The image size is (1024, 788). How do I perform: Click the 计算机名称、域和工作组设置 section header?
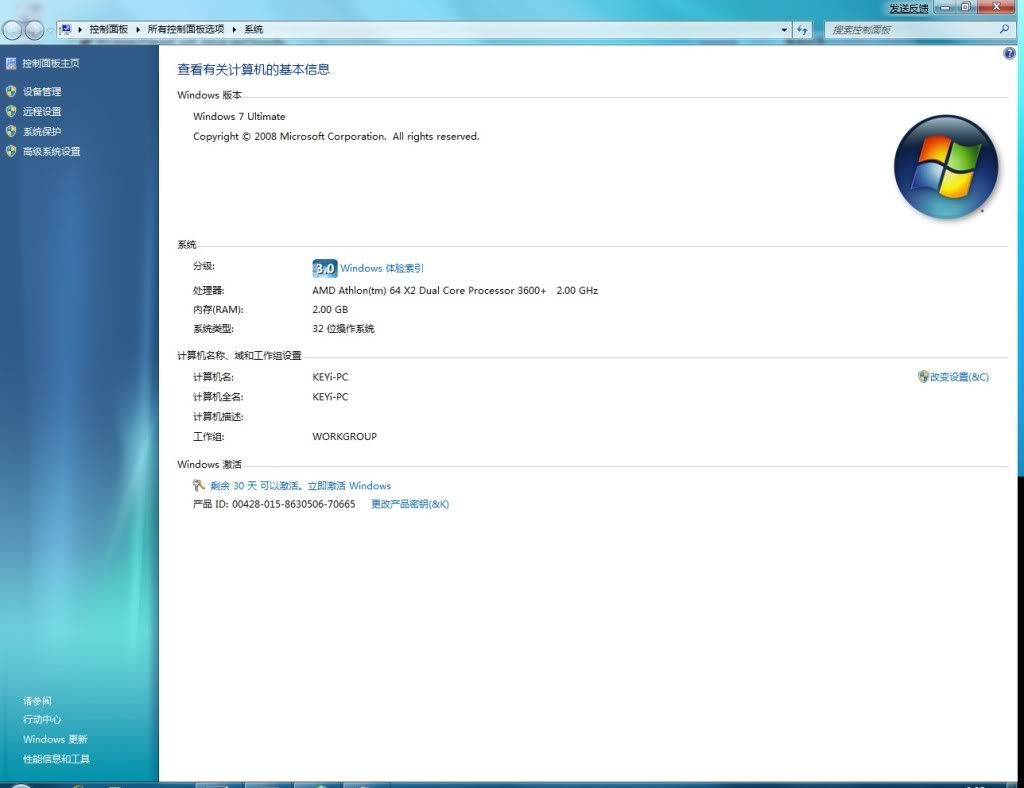point(239,355)
